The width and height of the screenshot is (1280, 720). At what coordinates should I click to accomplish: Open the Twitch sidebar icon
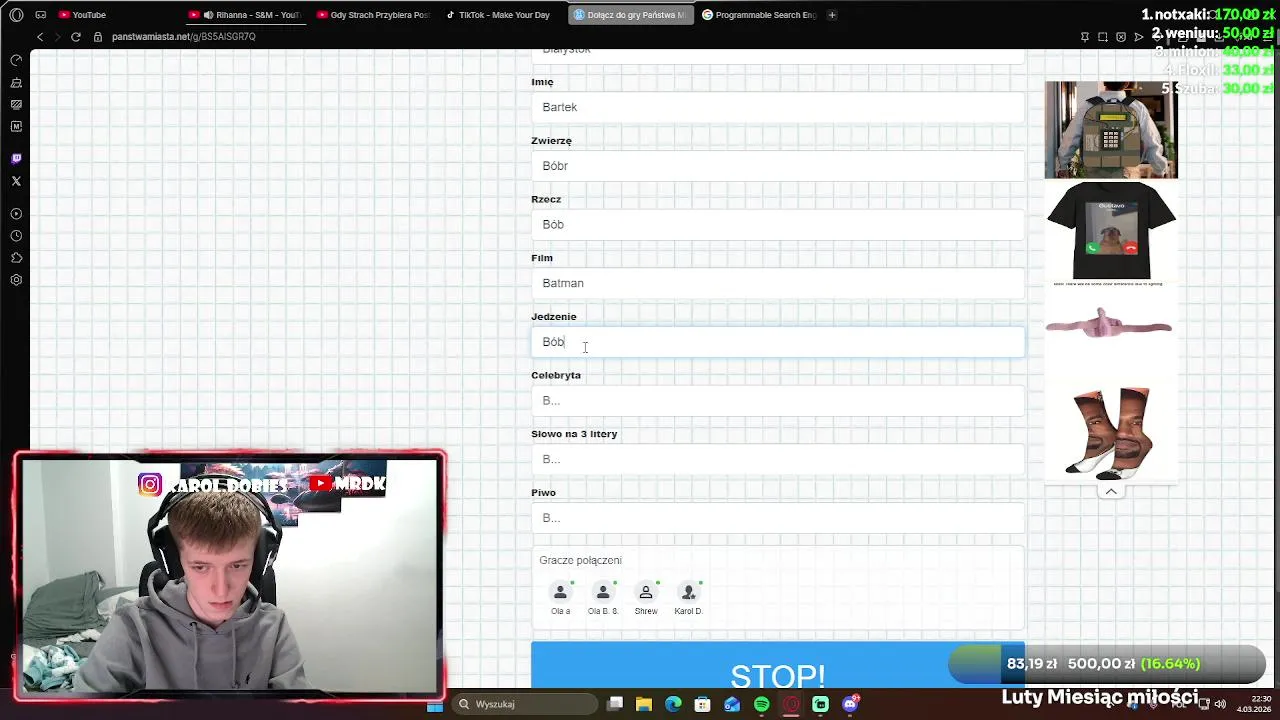click(16, 158)
